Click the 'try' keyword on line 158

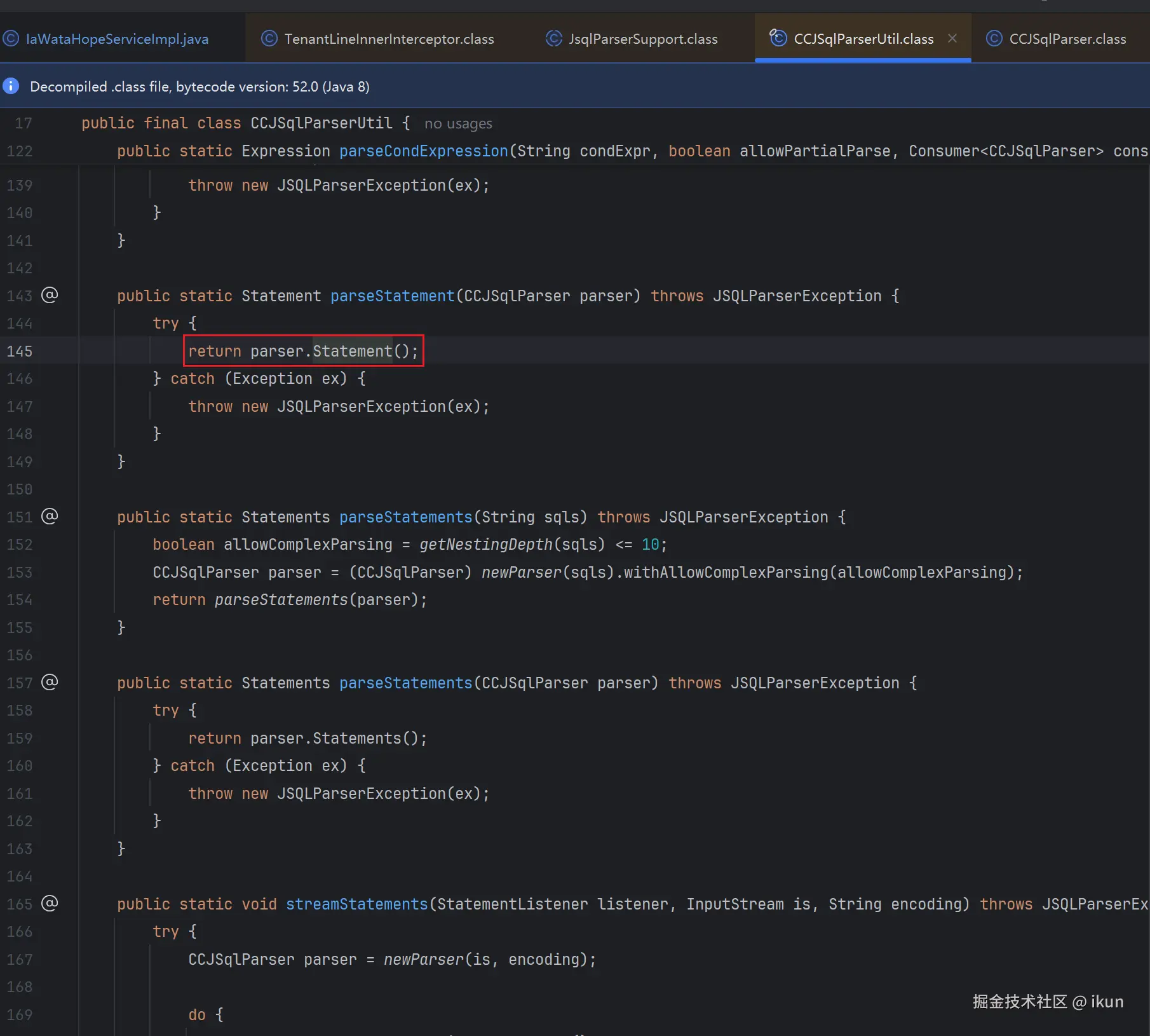(166, 710)
